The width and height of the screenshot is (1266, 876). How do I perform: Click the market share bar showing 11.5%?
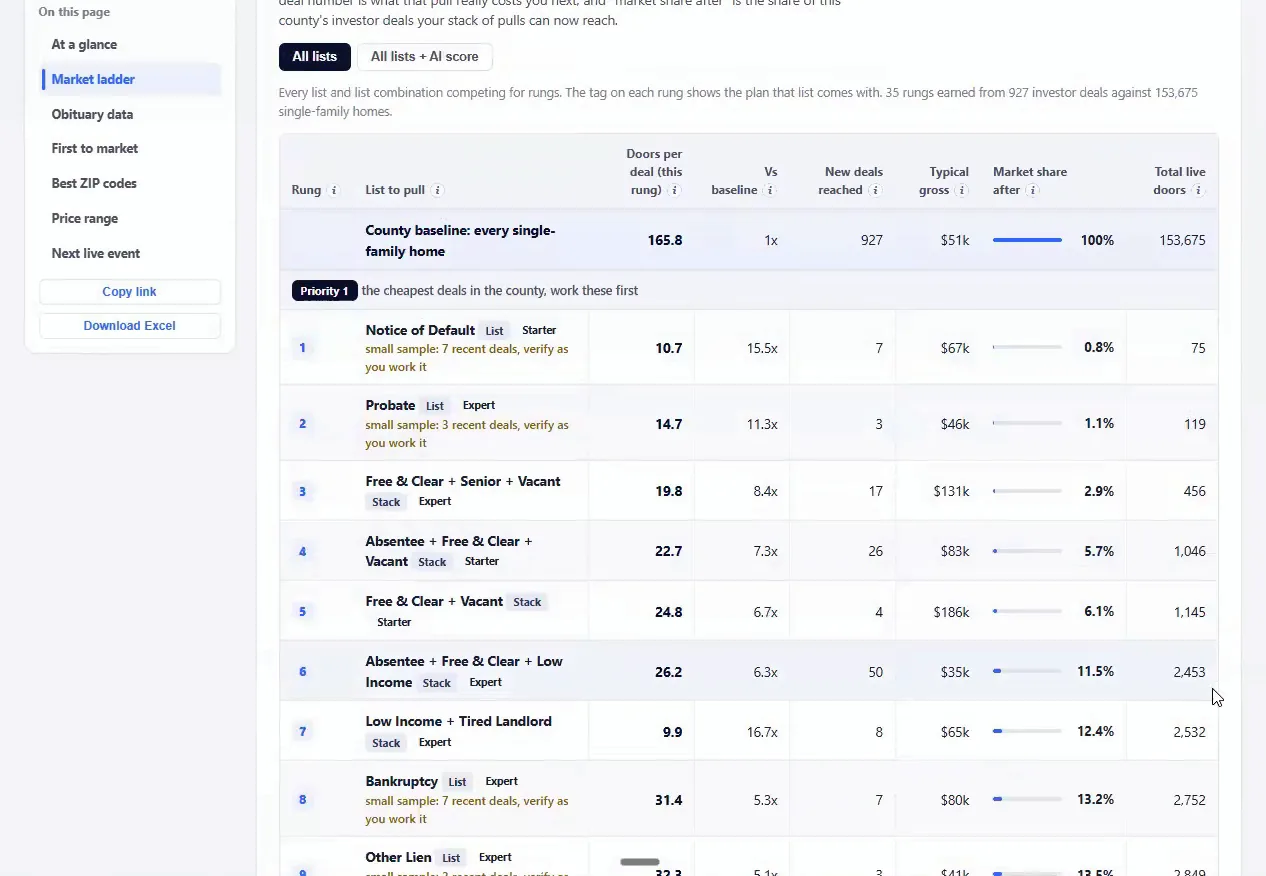point(1027,672)
